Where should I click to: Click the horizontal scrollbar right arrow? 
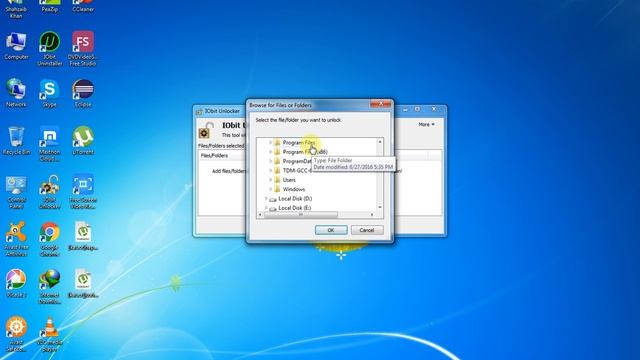pyautogui.click(x=372, y=215)
